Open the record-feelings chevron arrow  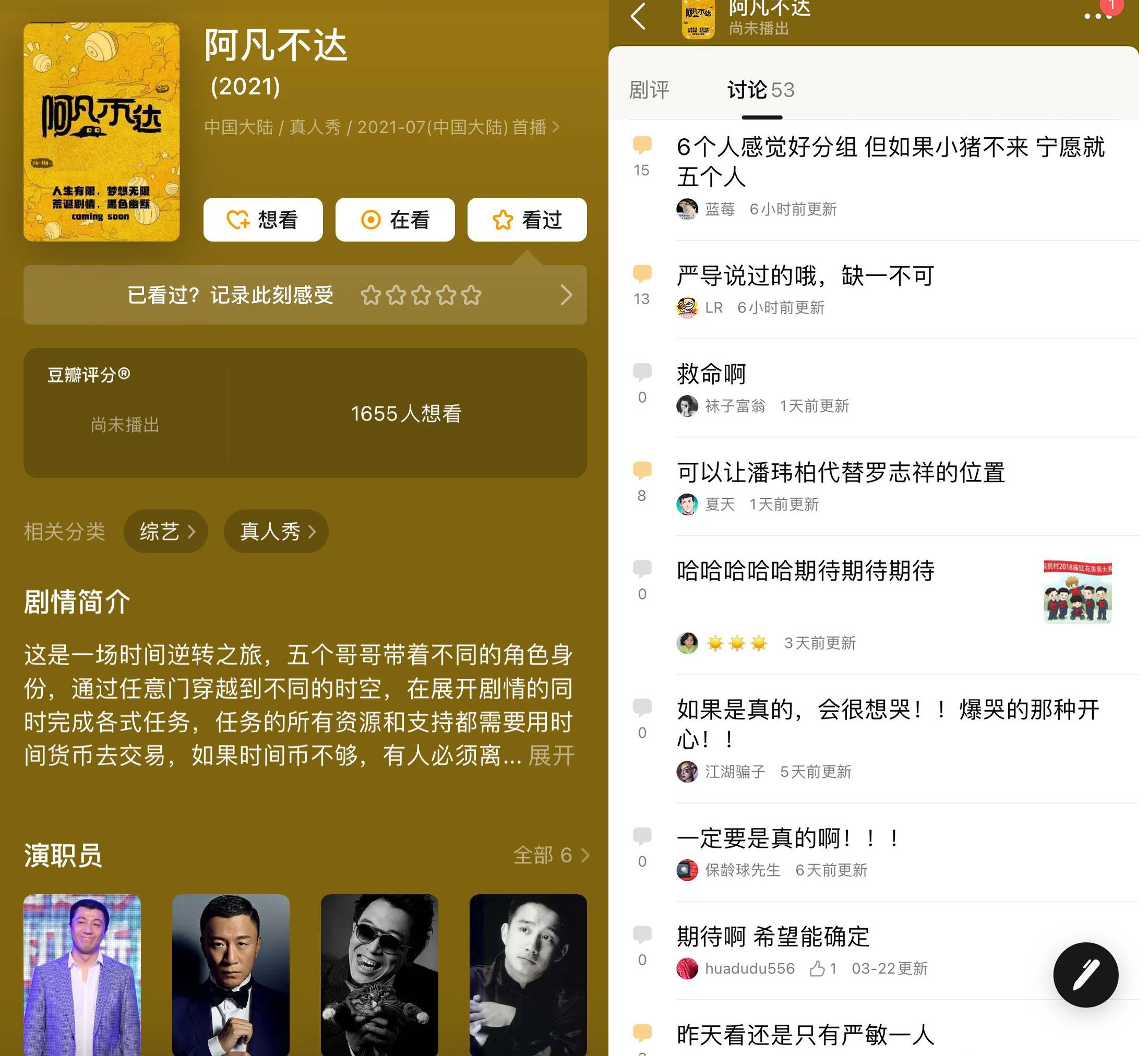566,295
